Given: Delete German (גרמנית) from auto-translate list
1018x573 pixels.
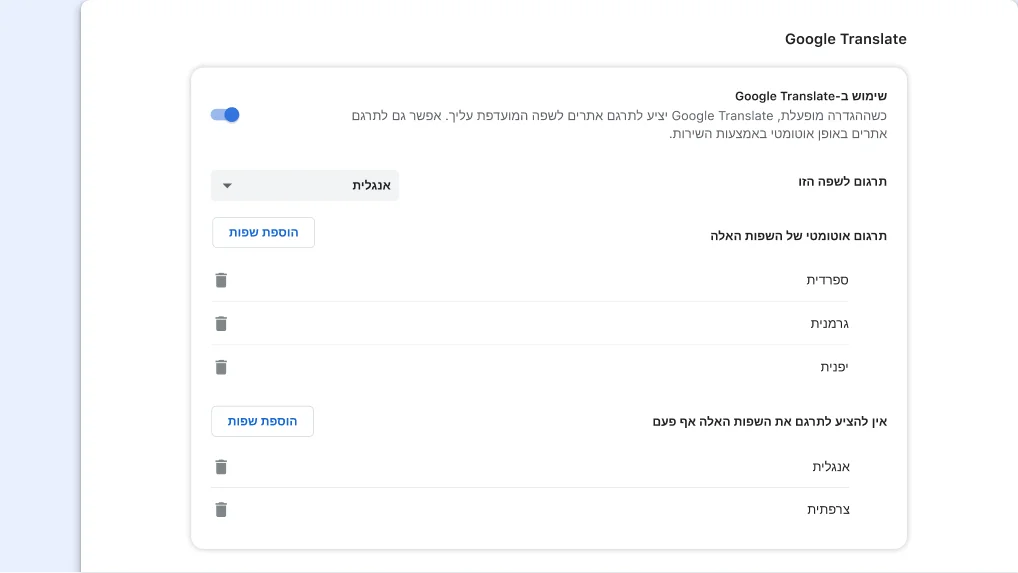Looking at the screenshot, I should click(x=221, y=324).
